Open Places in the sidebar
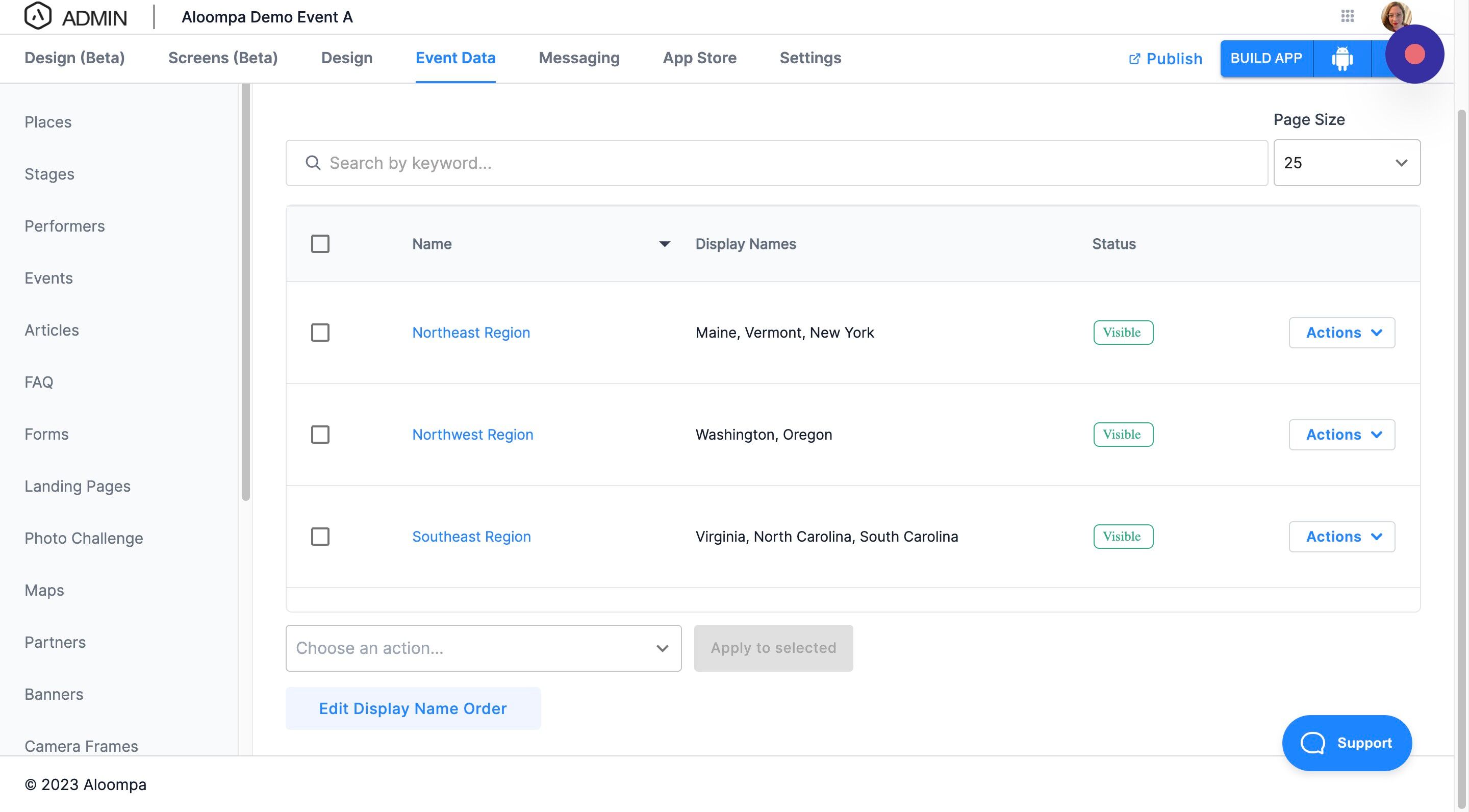Screen dimensions: 1469x812 pos(48,122)
